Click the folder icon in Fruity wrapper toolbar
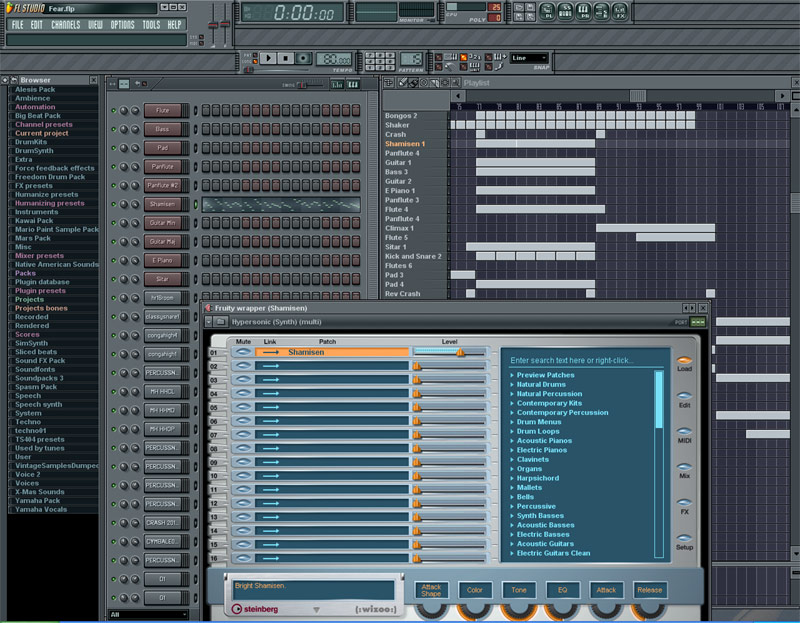The width and height of the screenshot is (800, 623). 220,322
